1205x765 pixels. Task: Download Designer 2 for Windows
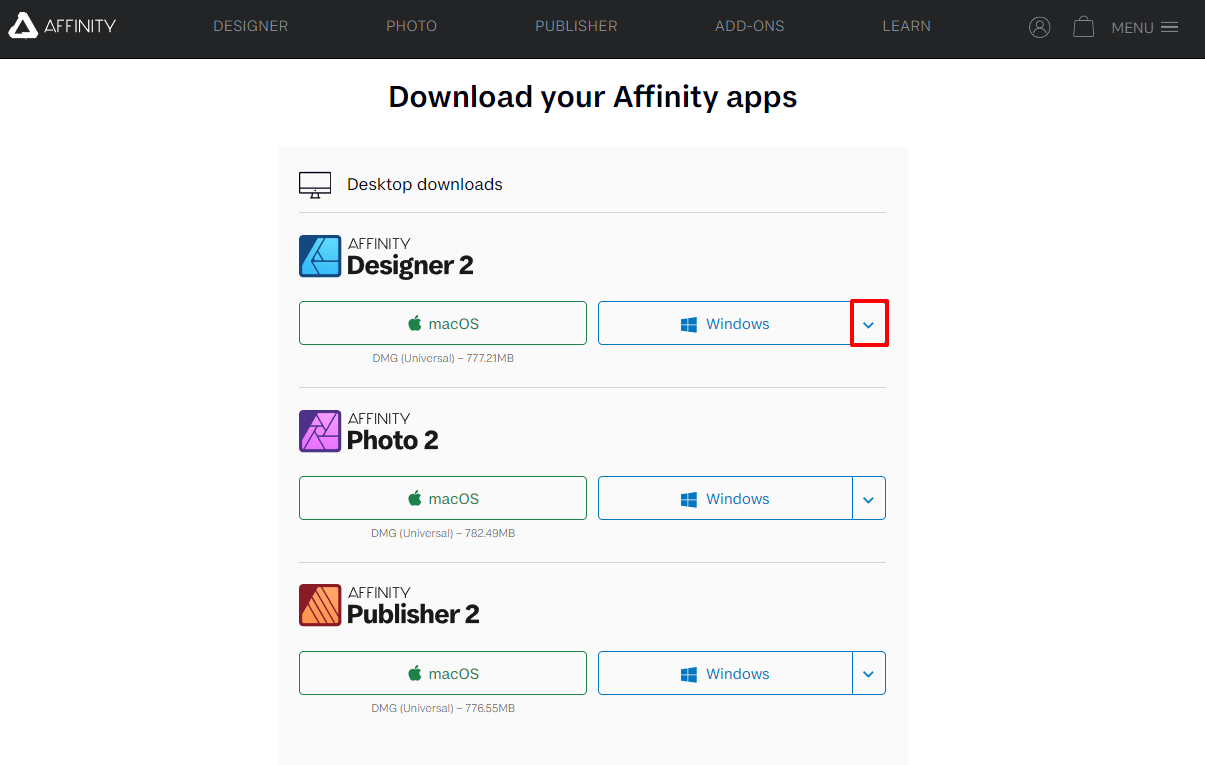tap(725, 324)
